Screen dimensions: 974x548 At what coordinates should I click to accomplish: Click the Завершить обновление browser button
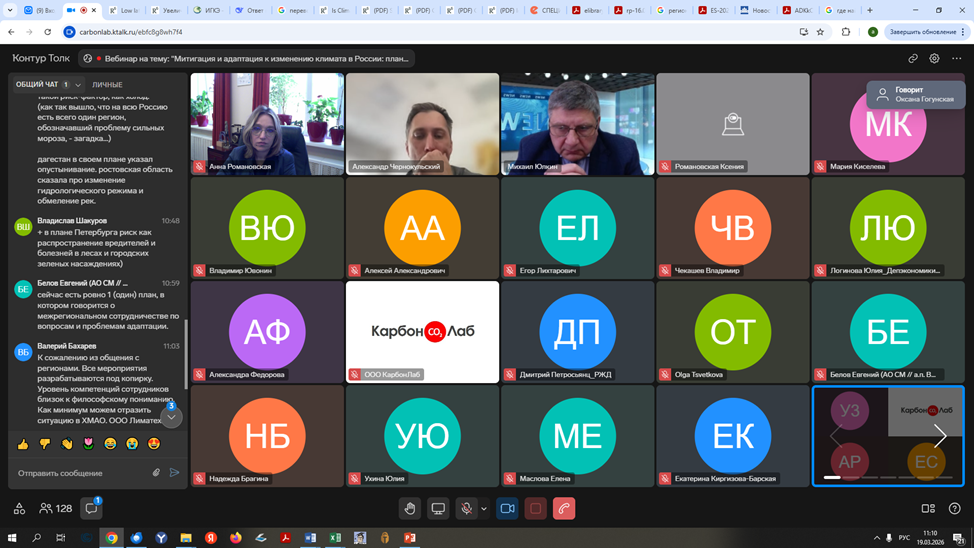922,32
